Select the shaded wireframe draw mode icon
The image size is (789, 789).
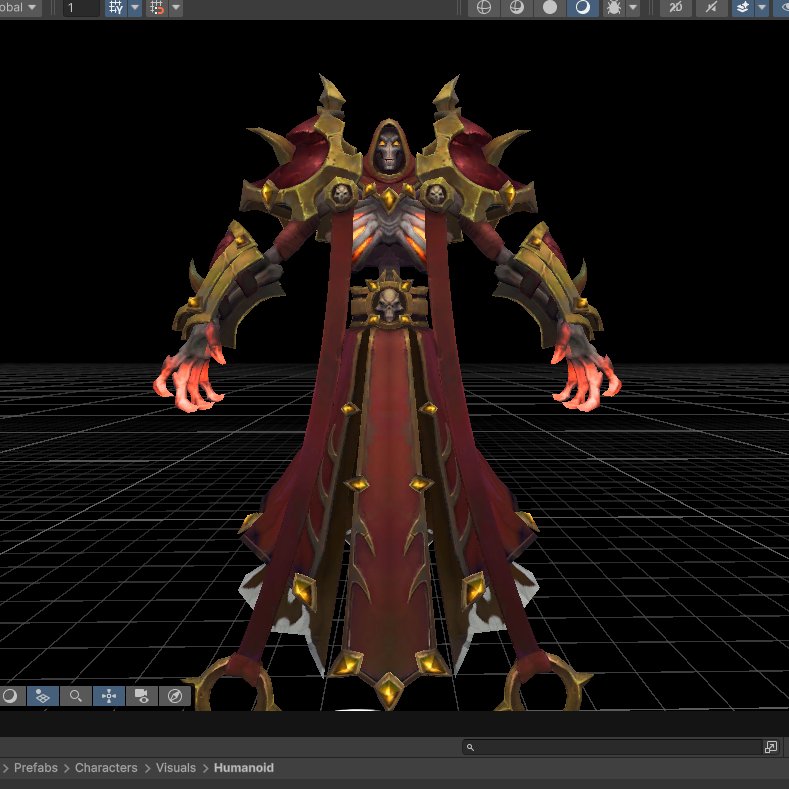tap(517, 8)
